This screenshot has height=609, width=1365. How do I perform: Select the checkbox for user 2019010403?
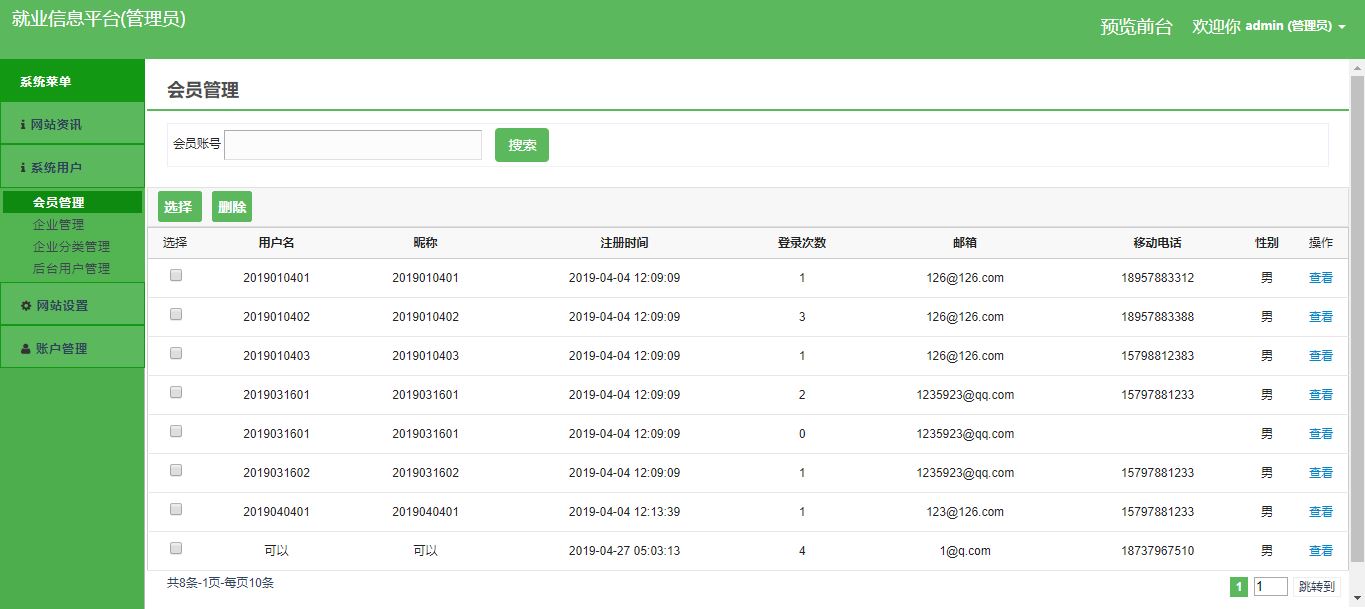tap(176, 354)
